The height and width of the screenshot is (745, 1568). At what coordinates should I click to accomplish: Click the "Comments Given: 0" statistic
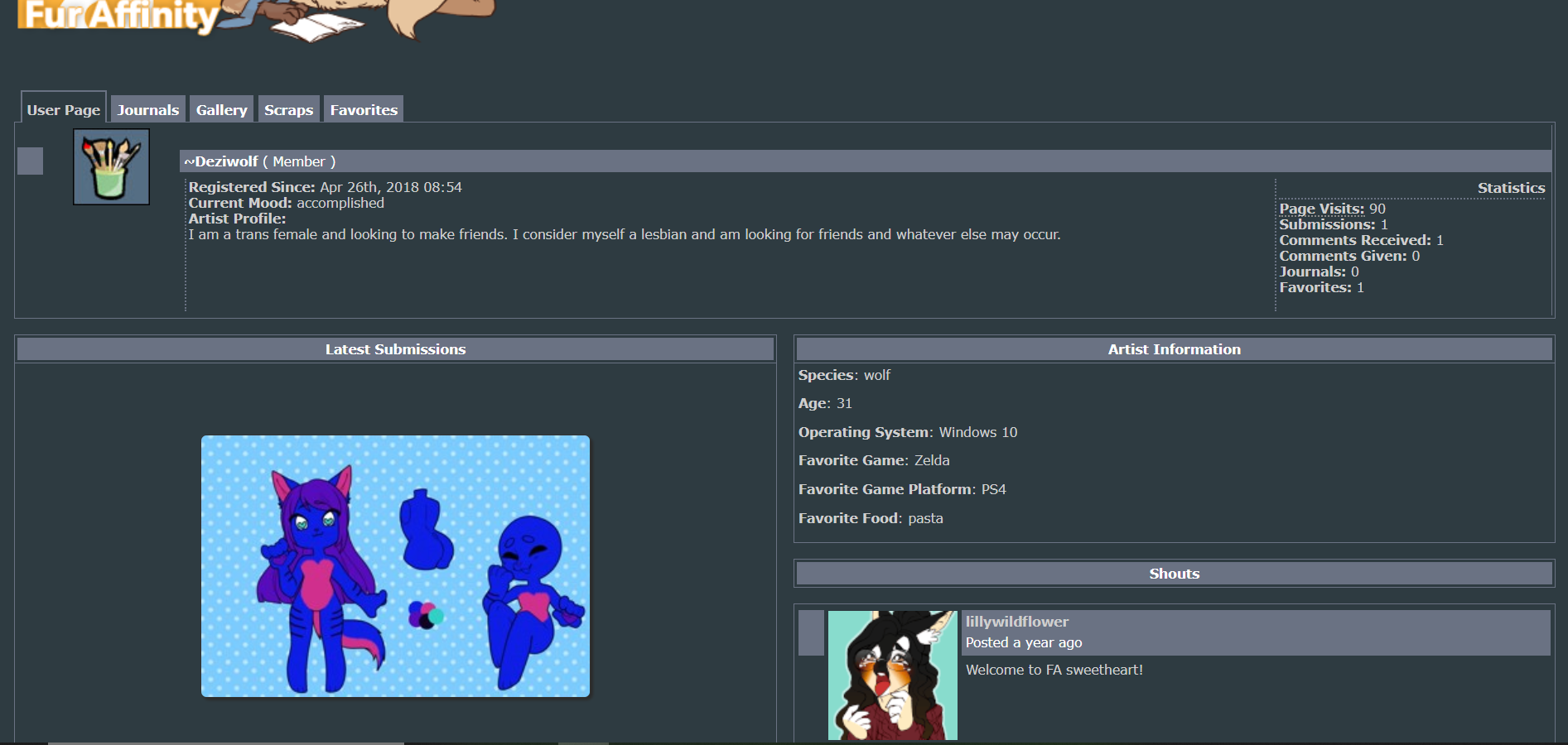click(1349, 256)
